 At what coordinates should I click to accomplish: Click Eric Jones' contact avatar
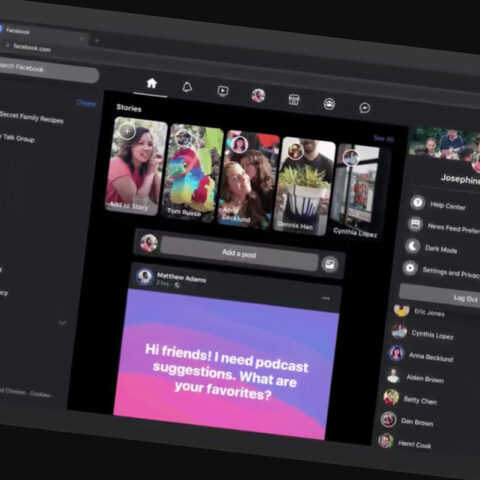[x=401, y=310]
